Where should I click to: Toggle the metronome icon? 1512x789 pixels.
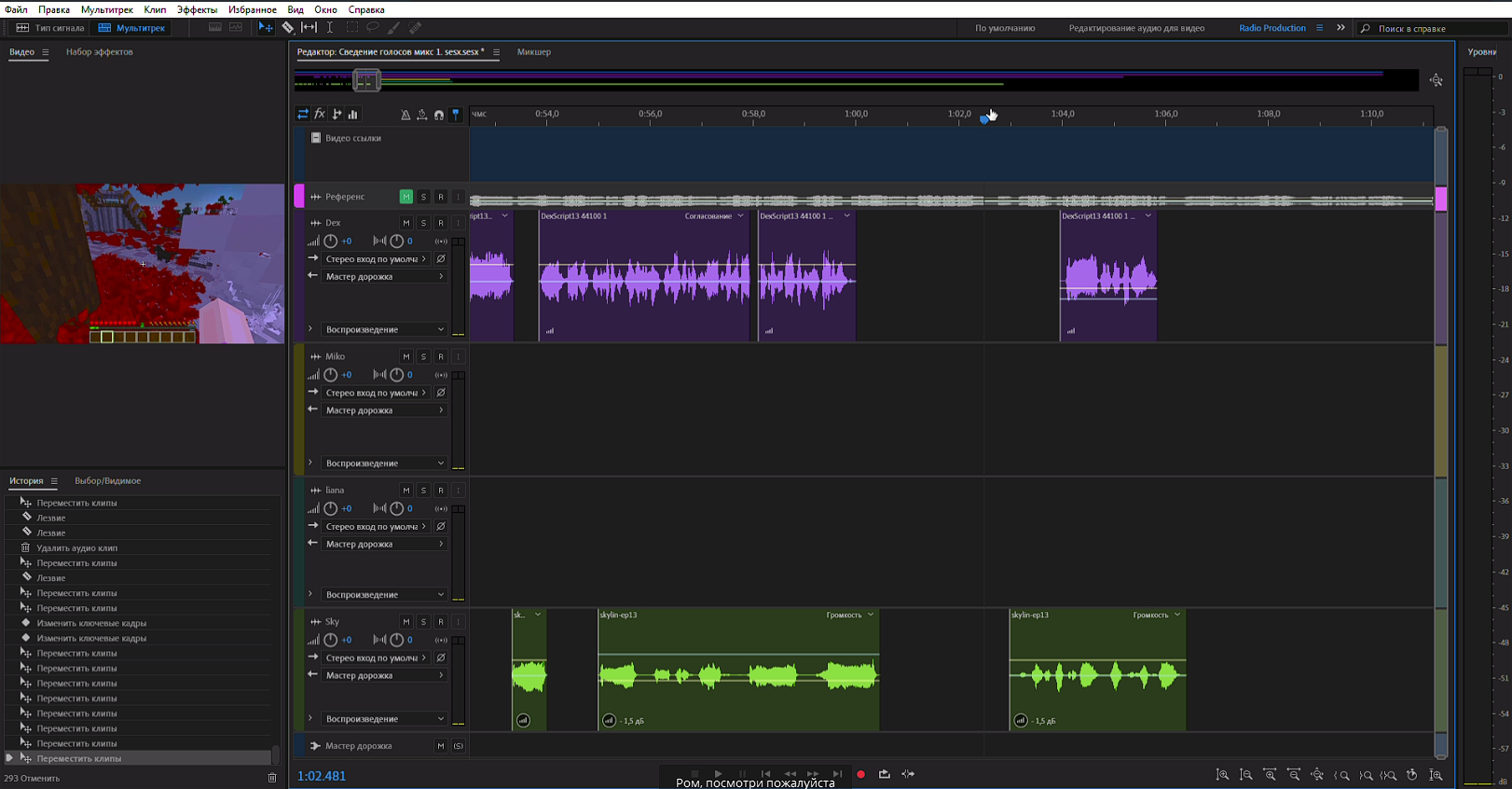pyautogui.click(x=405, y=115)
